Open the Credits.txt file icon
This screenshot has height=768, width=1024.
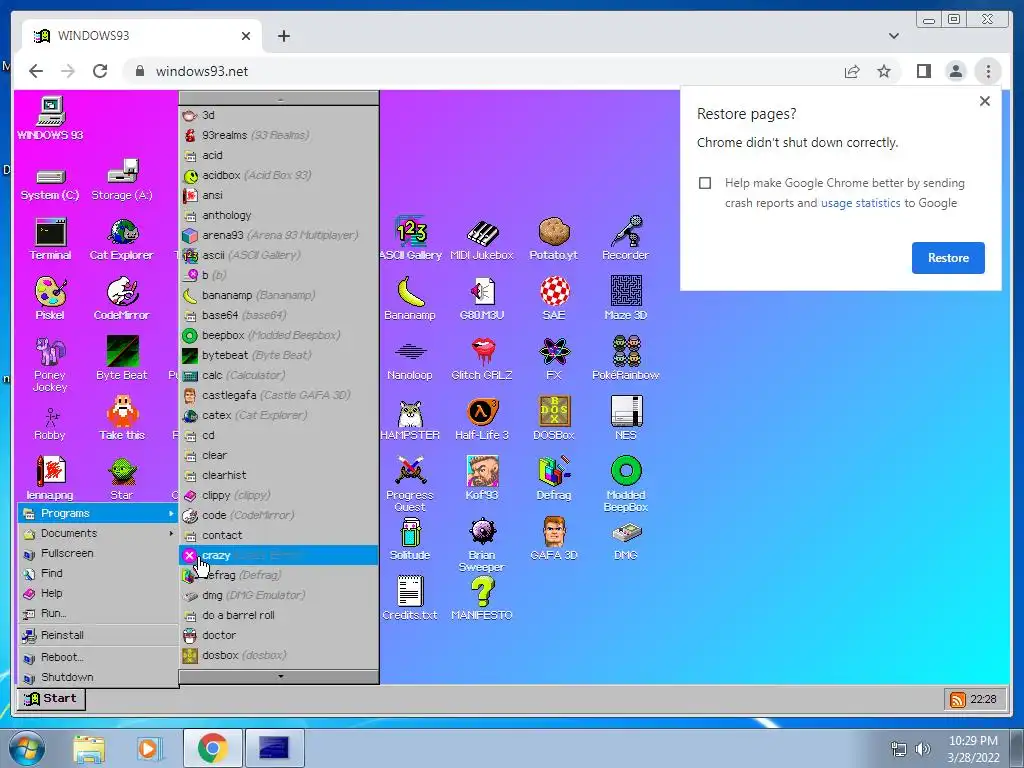(x=410, y=599)
